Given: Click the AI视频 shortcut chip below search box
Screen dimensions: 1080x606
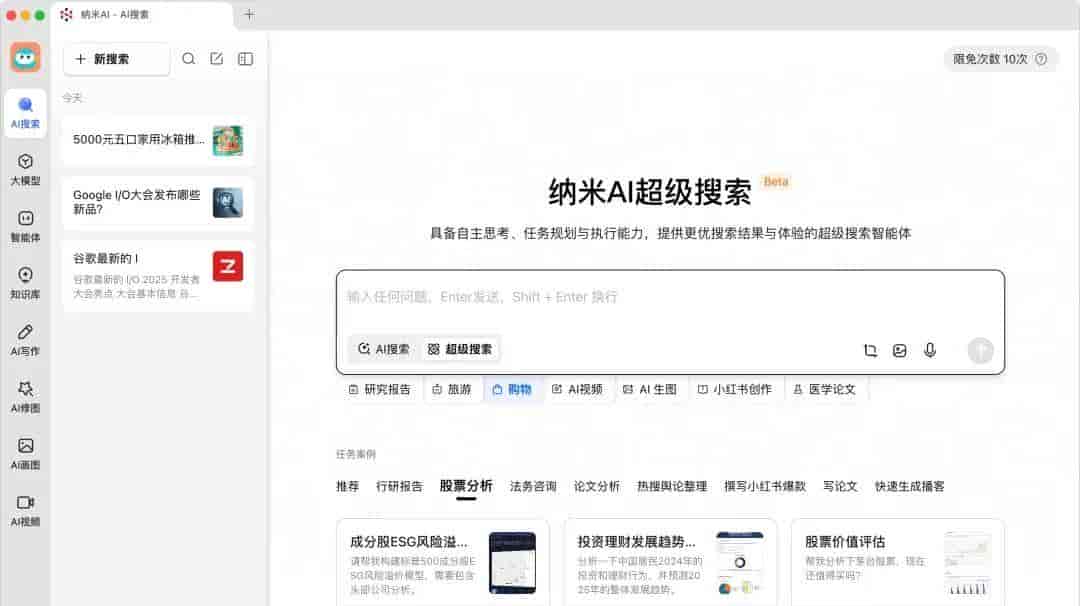Looking at the screenshot, I should pos(577,389).
